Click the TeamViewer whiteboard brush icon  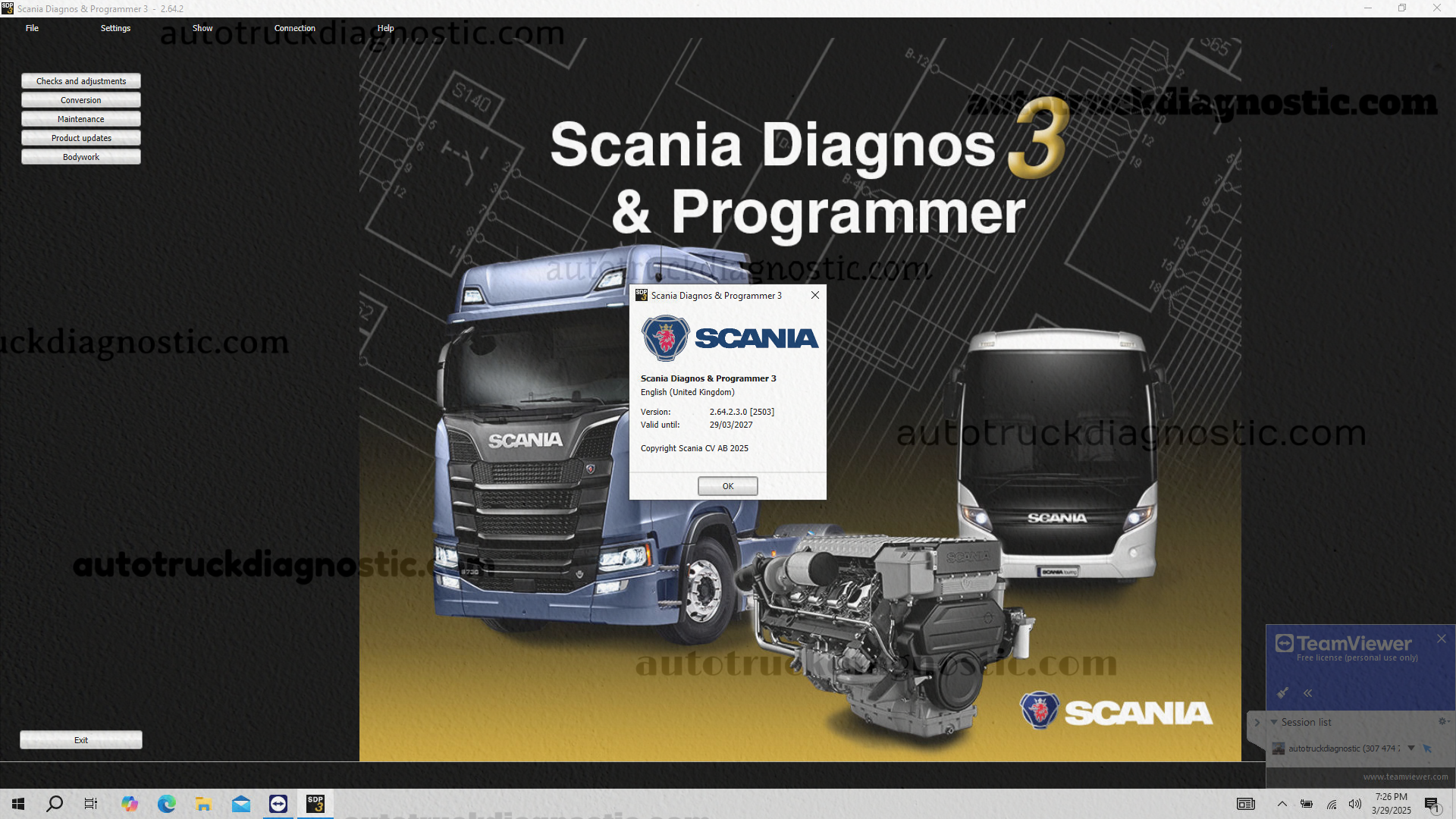[x=1282, y=692]
